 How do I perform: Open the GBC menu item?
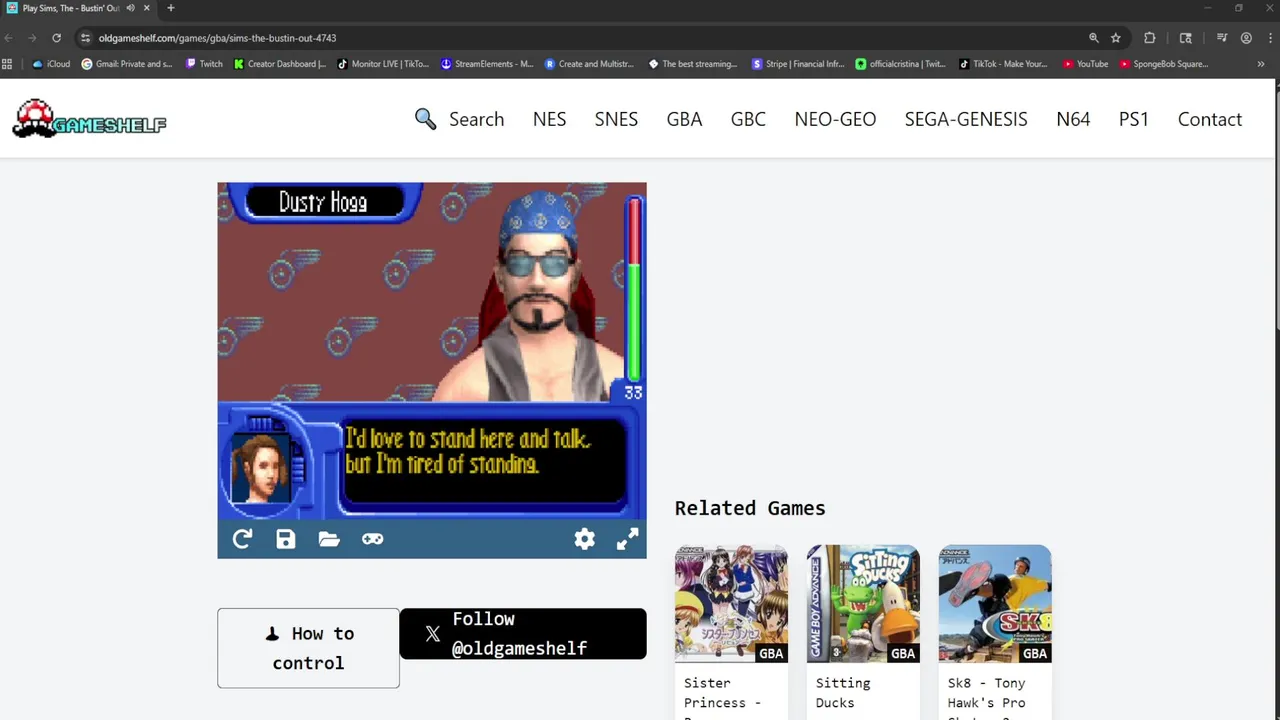point(748,119)
